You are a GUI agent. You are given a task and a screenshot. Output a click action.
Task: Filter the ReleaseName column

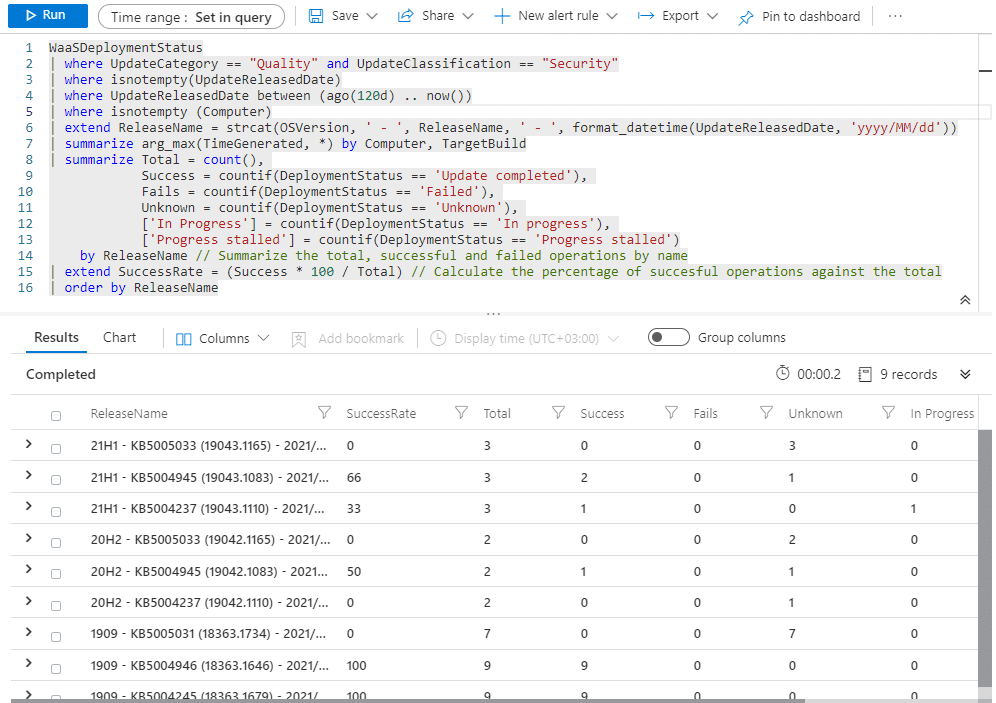(324, 413)
